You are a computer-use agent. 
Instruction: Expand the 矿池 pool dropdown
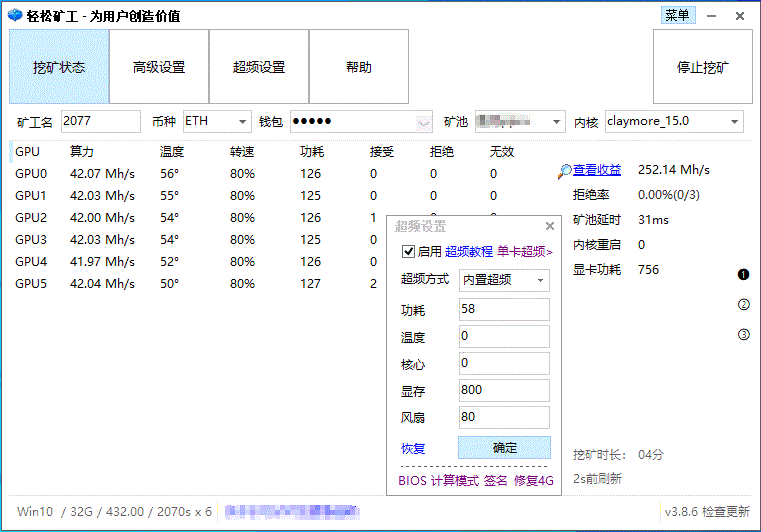click(520, 121)
